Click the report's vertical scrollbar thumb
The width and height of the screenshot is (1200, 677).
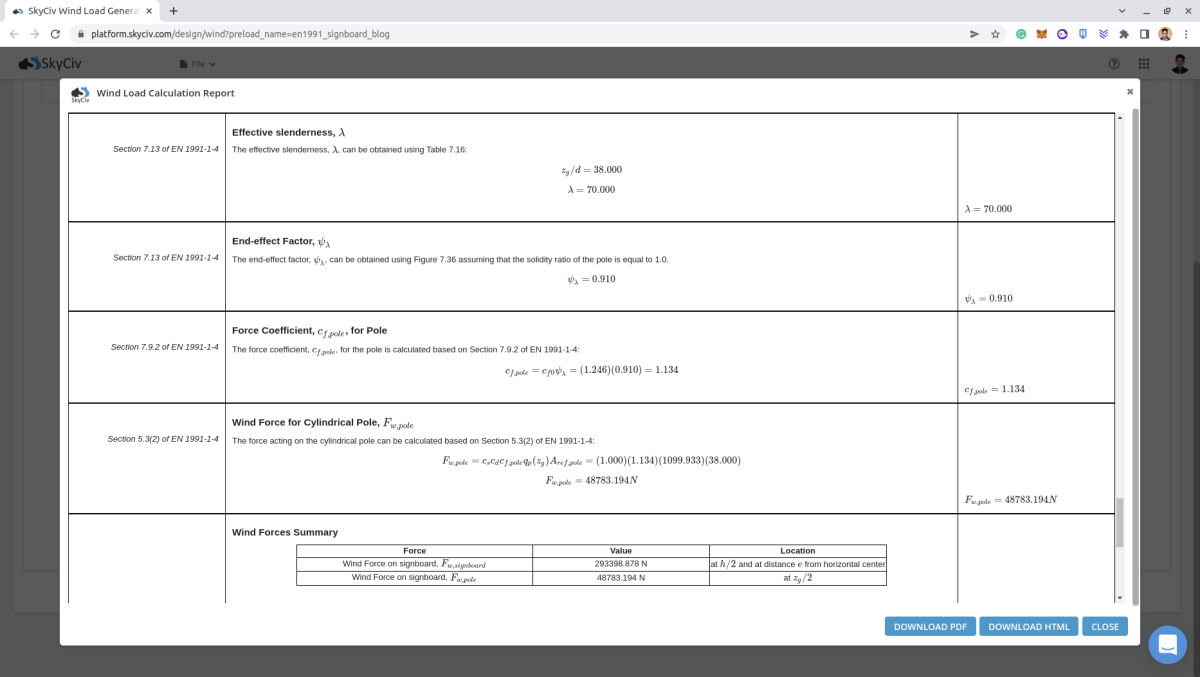pyautogui.click(x=1120, y=522)
